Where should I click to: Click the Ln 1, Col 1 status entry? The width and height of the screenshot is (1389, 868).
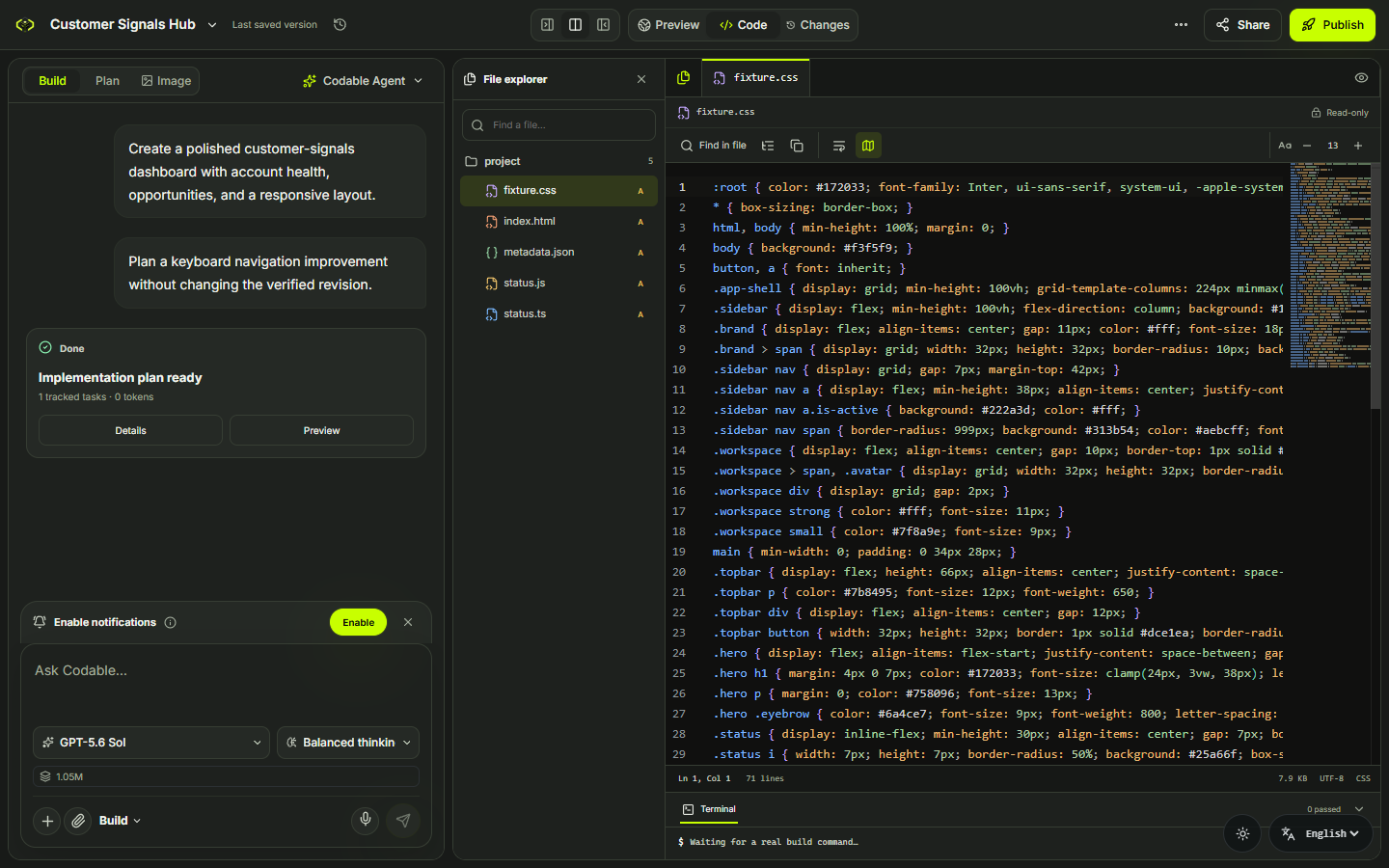coord(704,778)
